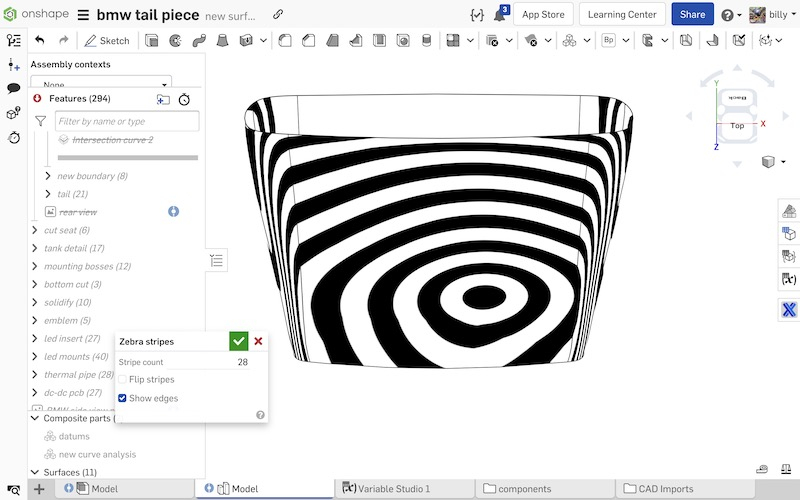Select the Chamfer tool
The width and height of the screenshot is (800, 500).
click(x=309, y=40)
